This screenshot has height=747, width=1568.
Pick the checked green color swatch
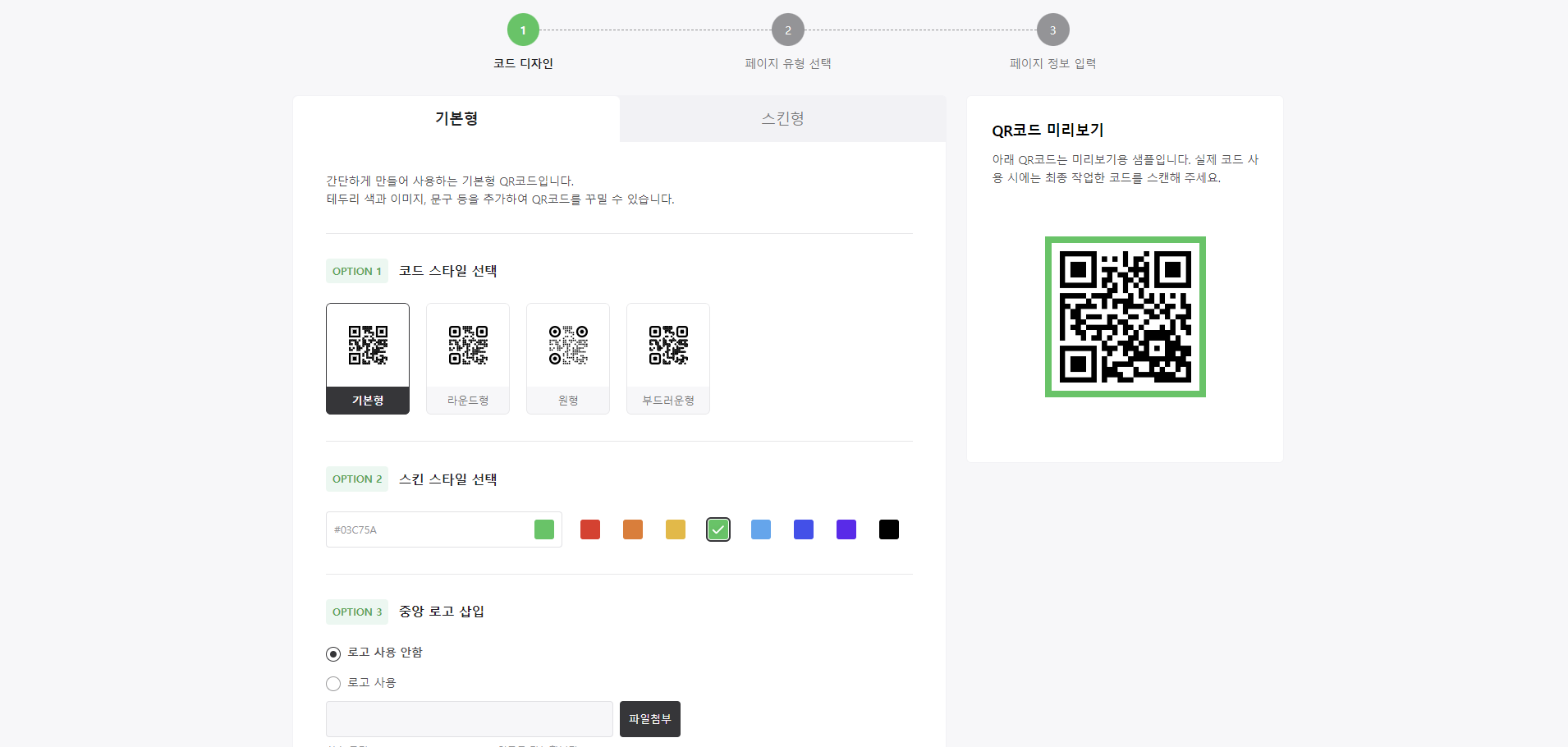pyautogui.click(x=718, y=529)
